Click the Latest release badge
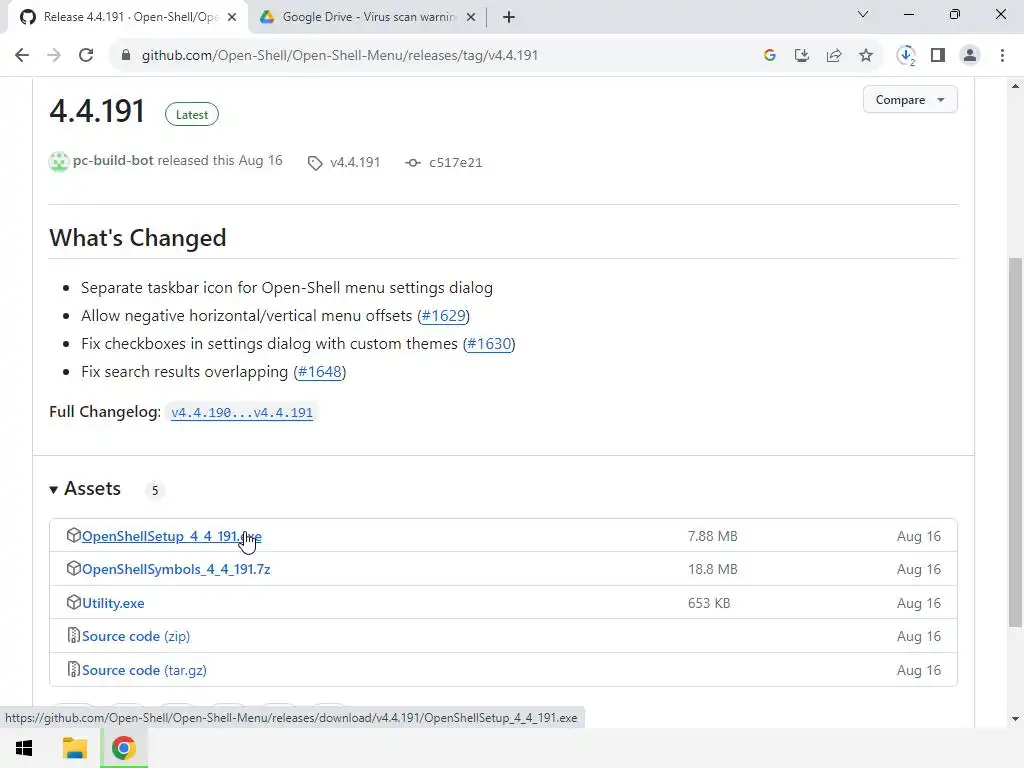This screenshot has height=768, width=1024. [192, 114]
